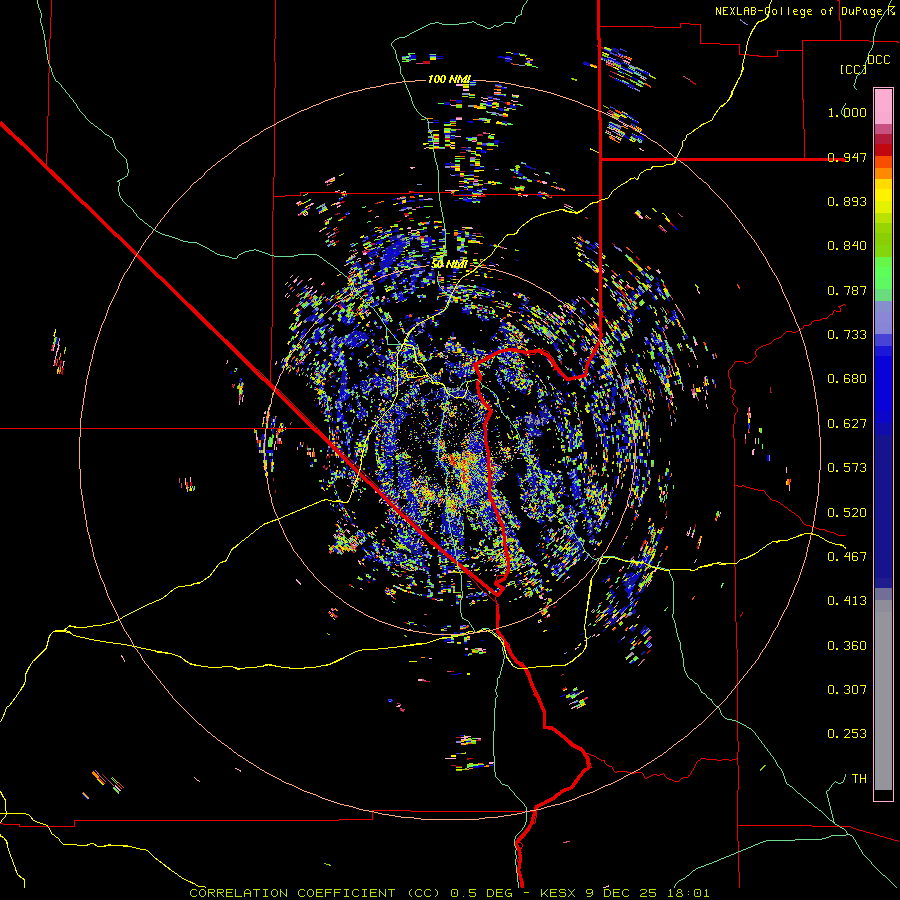The width and height of the screenshot is (900, 900).
Task: Select the 0.840 legend value
Action: coord(847,246)
